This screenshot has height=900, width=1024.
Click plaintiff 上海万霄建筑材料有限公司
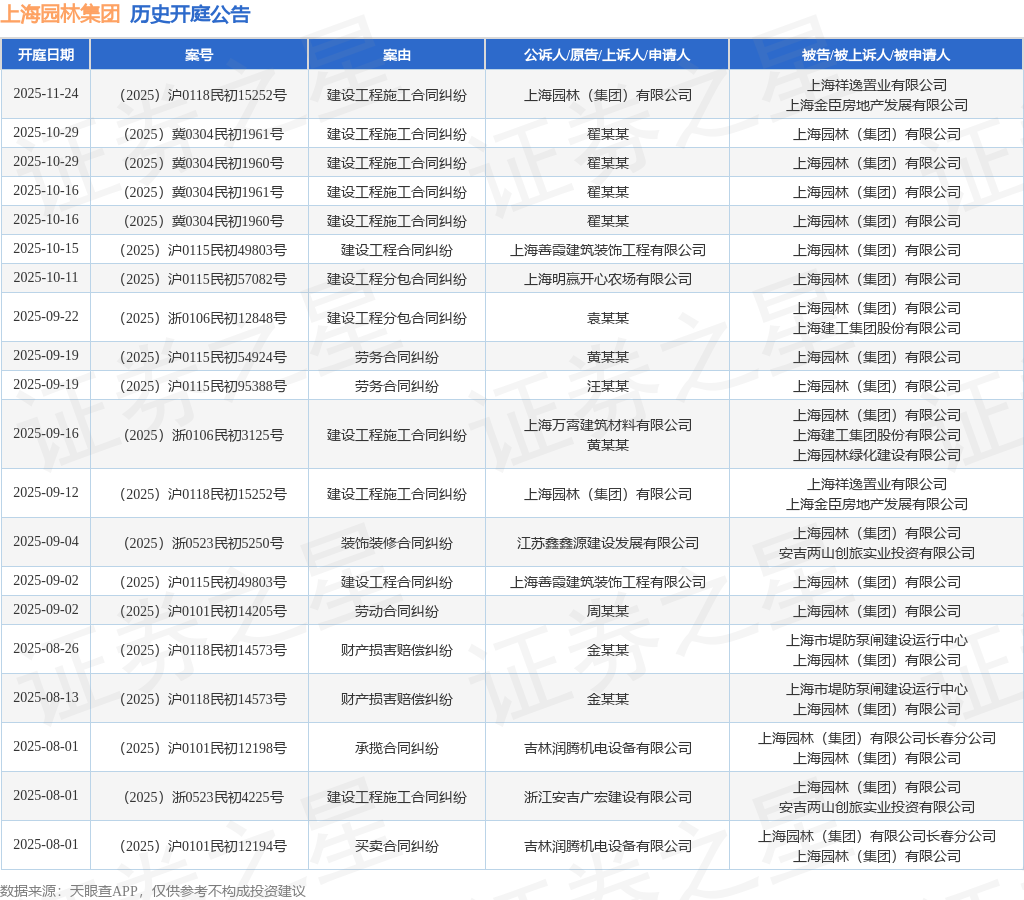[607, 425]
